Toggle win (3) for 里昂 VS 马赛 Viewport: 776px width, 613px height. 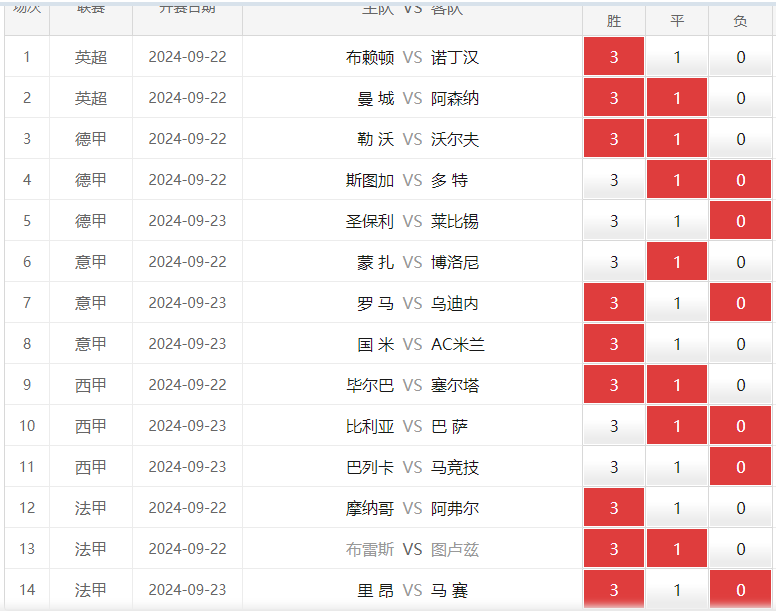click(614, 590)
